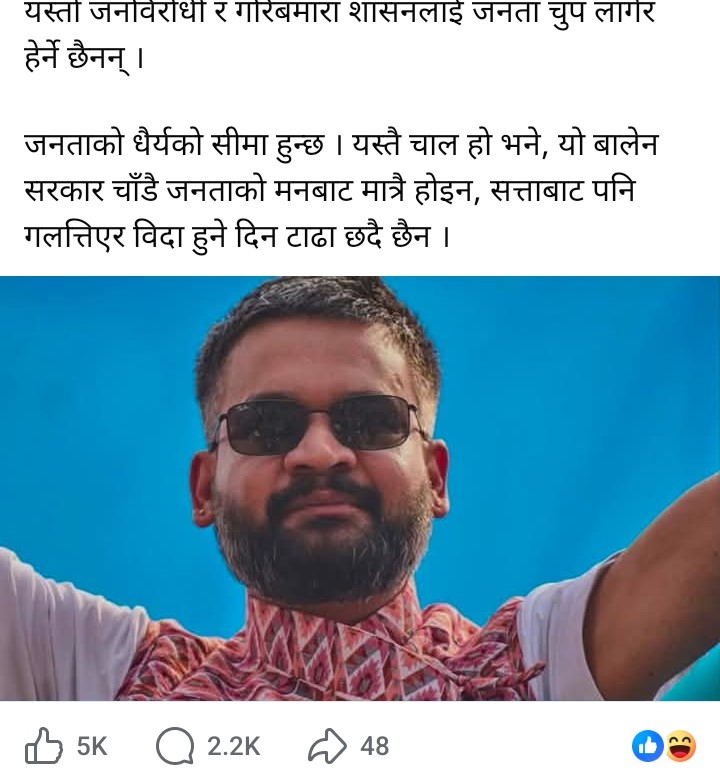720x781 pixels.
Task: Open comments via speech bubble icon
Action: (x=175, y=746)
